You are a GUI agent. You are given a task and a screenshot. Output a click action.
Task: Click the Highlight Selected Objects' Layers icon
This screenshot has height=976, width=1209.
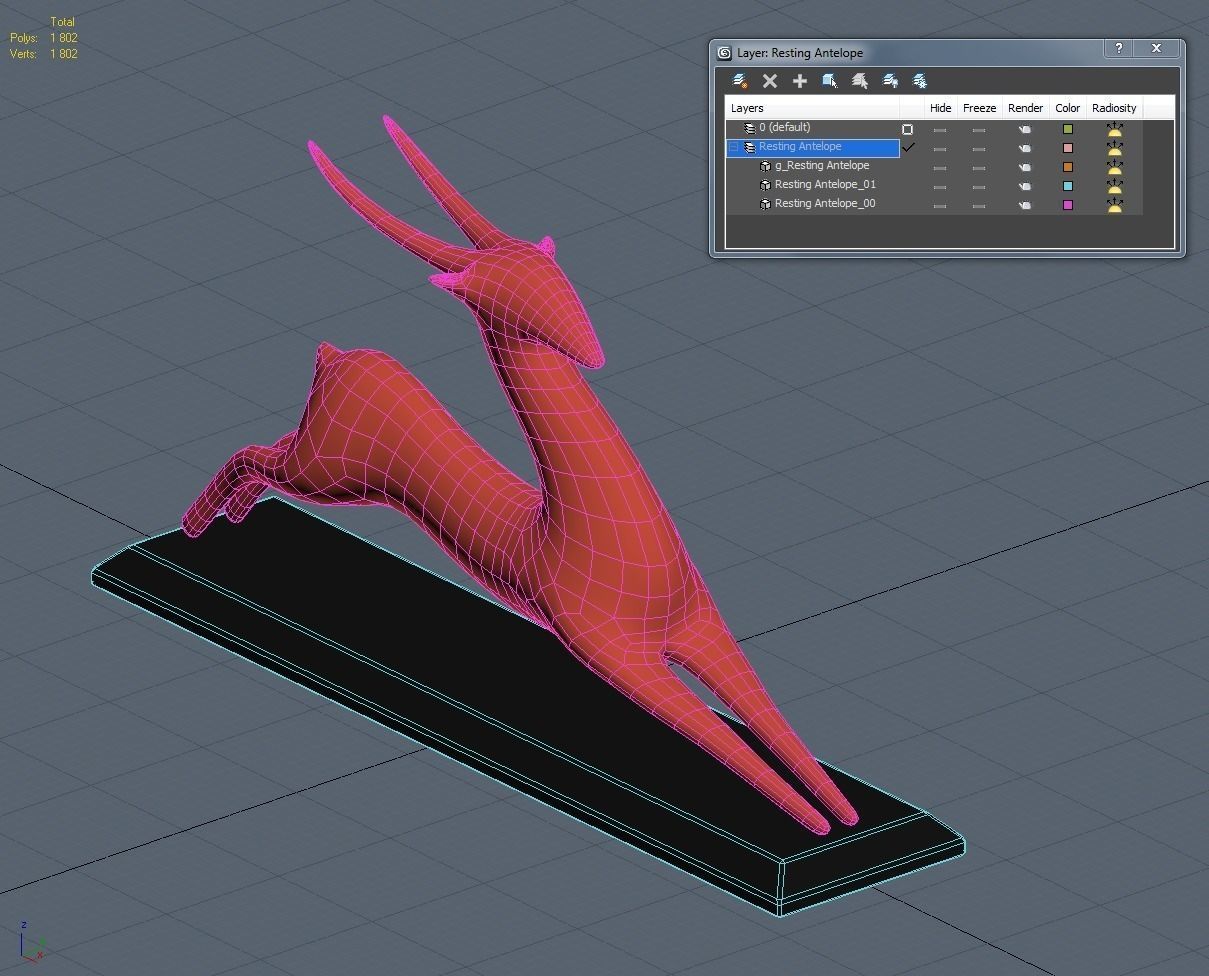tap(860, 81)
